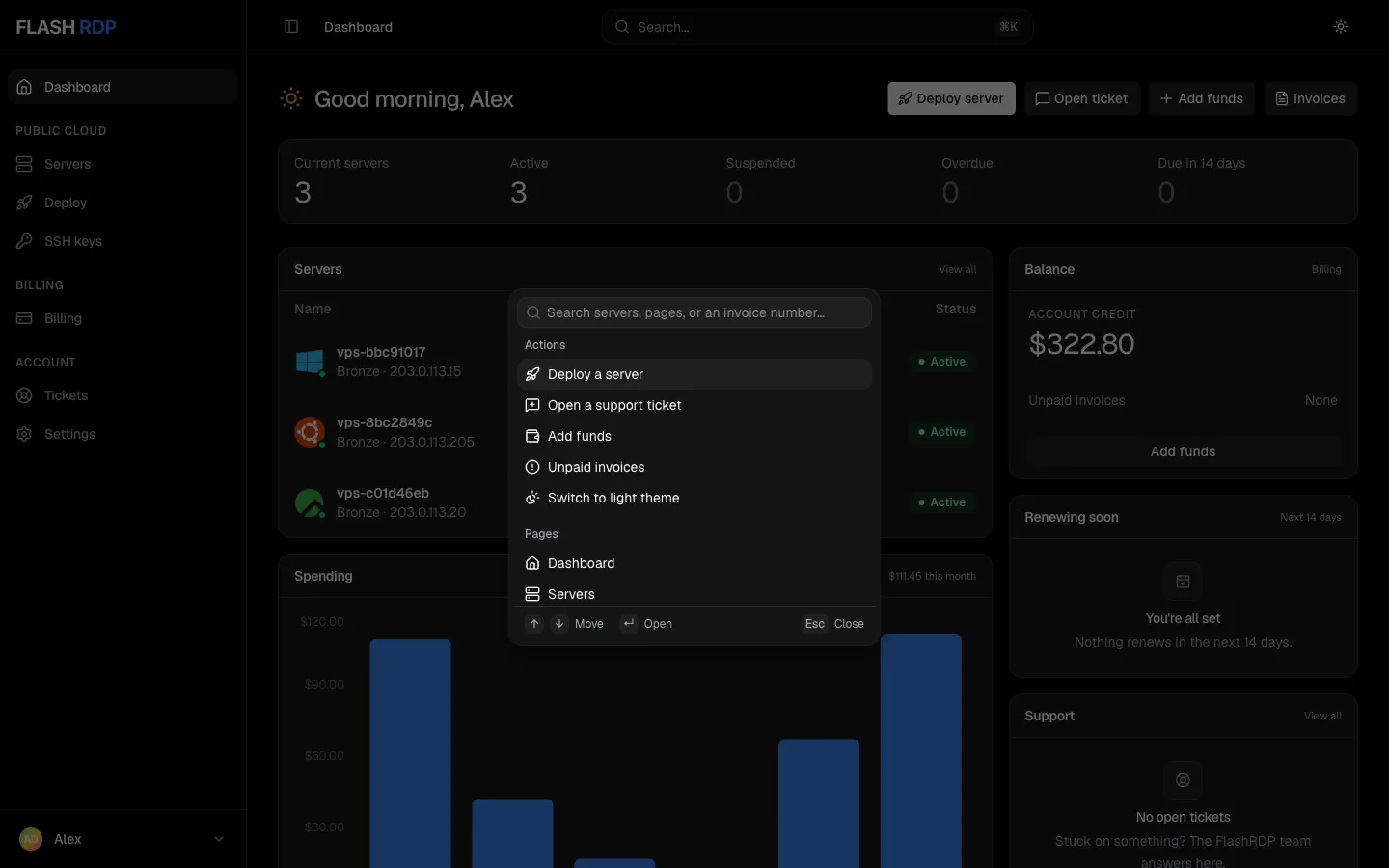Click the Settings gear icon in sidebar
Screen dimensions: 1389x868
tap(24, 434)
